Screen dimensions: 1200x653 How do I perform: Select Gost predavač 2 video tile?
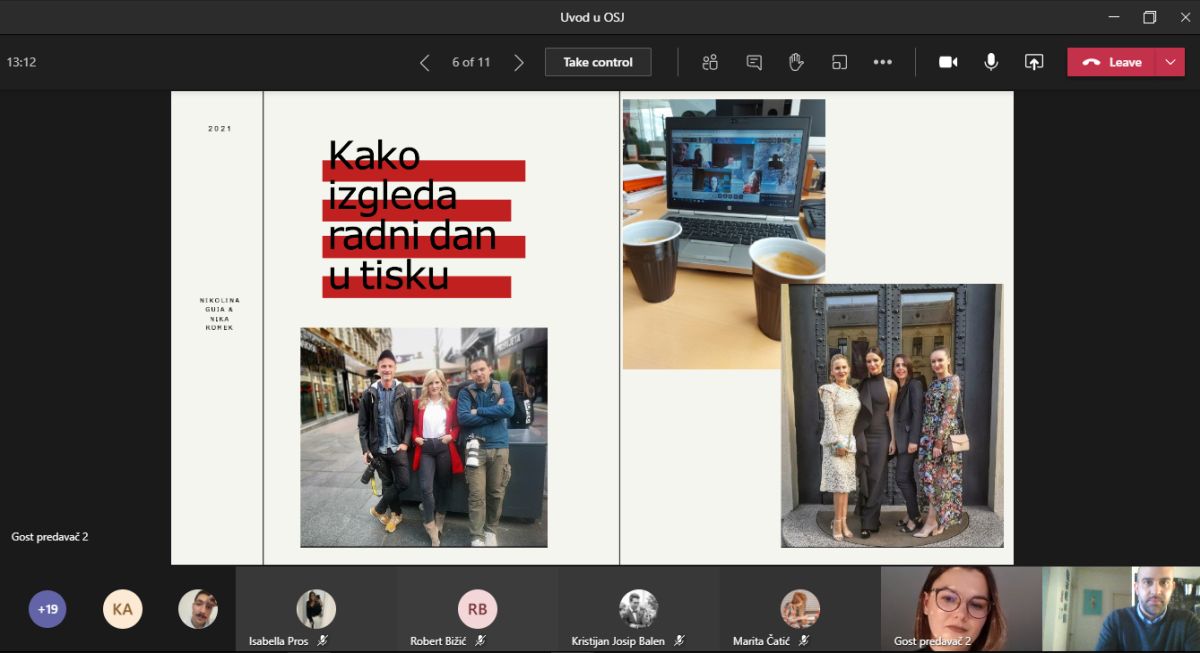tap(960, 608)
